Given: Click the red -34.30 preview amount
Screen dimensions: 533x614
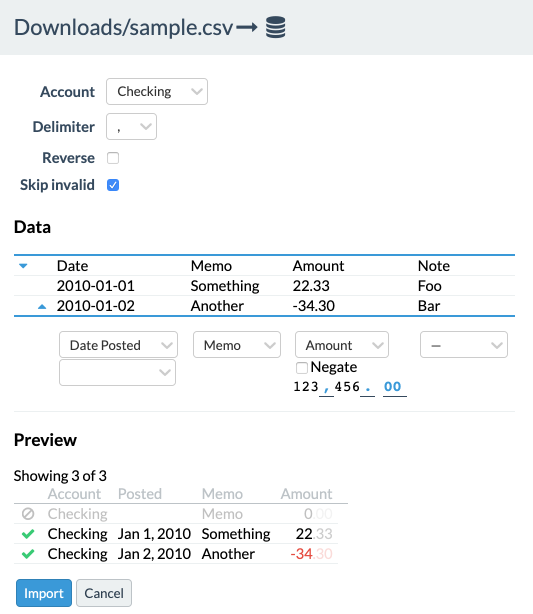Looking at the screenshot, I should pyautogui.click(x=311, y=554).
